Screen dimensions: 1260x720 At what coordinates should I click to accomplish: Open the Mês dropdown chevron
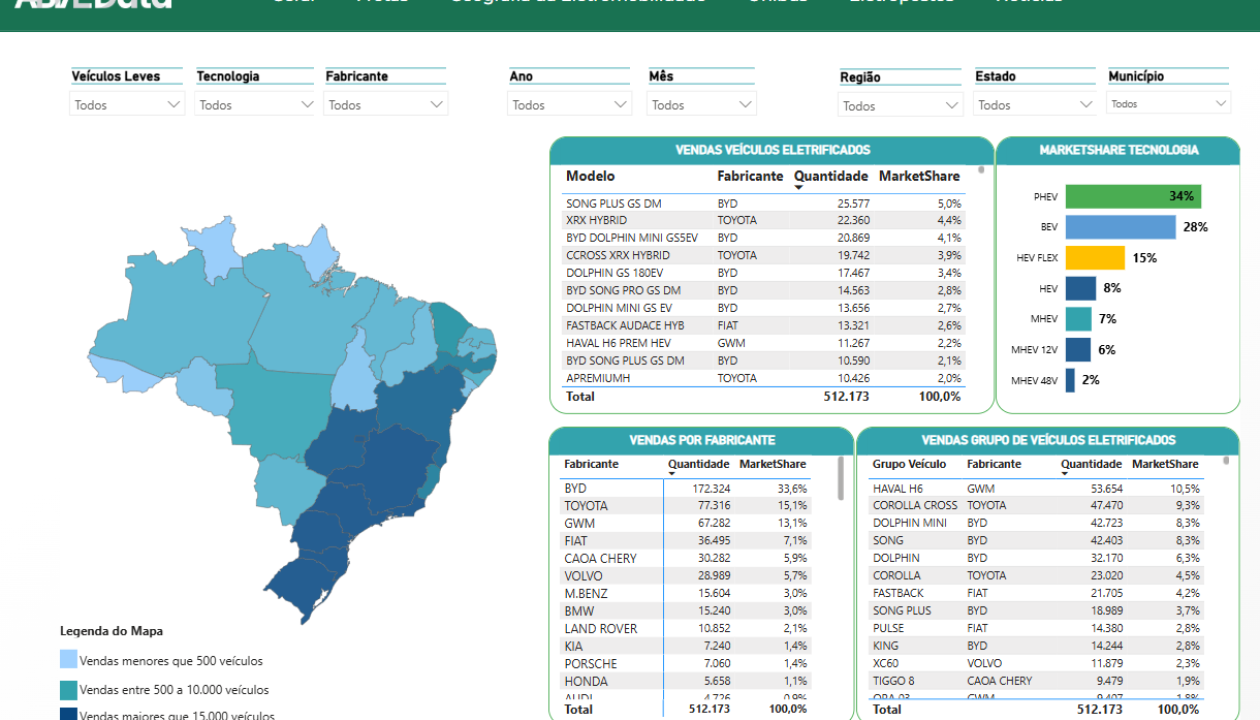pyautogui.click(x=745, y=104)
